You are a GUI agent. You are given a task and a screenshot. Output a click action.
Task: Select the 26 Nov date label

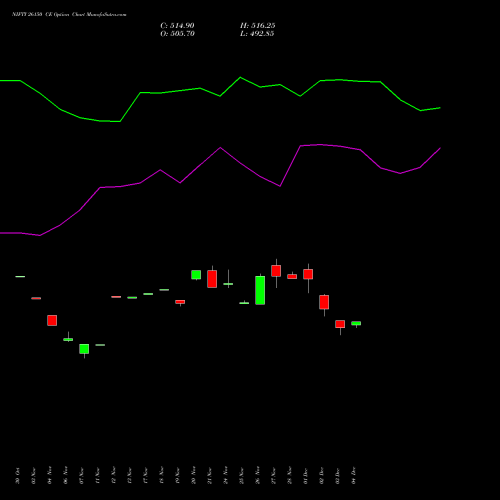pyautogui.click(x=258, y=476)
